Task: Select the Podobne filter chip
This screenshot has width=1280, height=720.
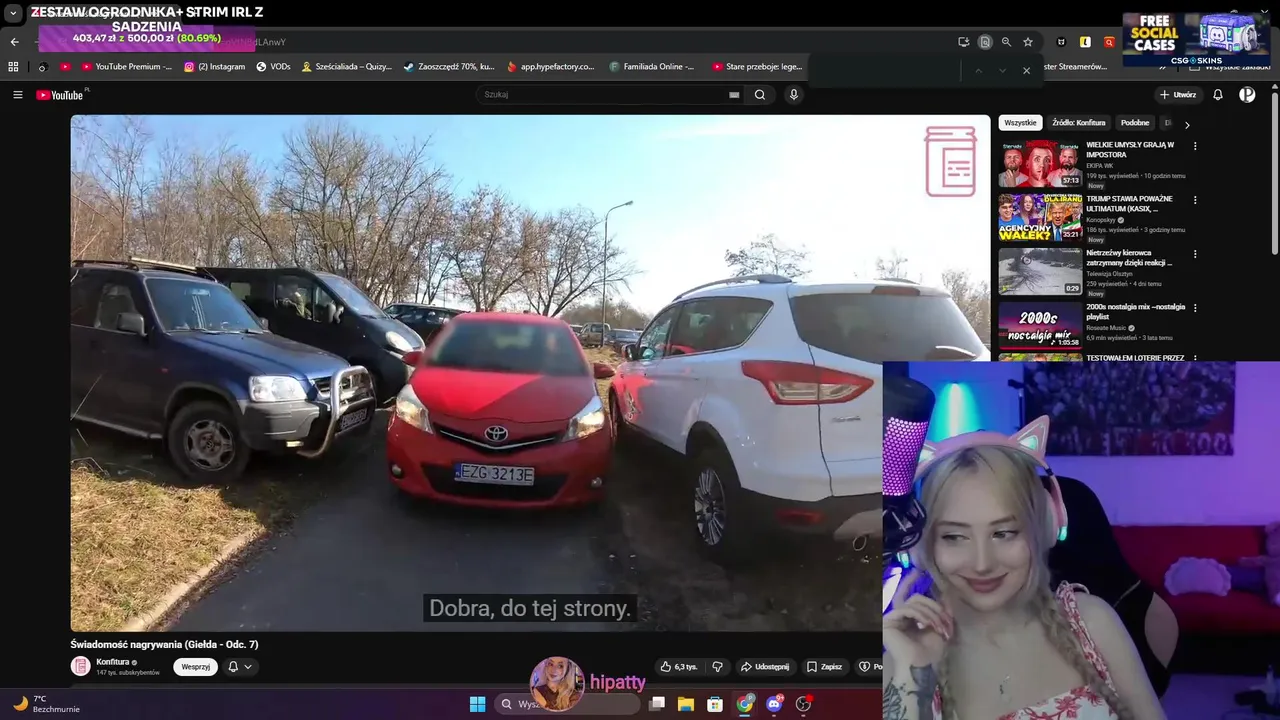Action: [x=1135, y=123]
